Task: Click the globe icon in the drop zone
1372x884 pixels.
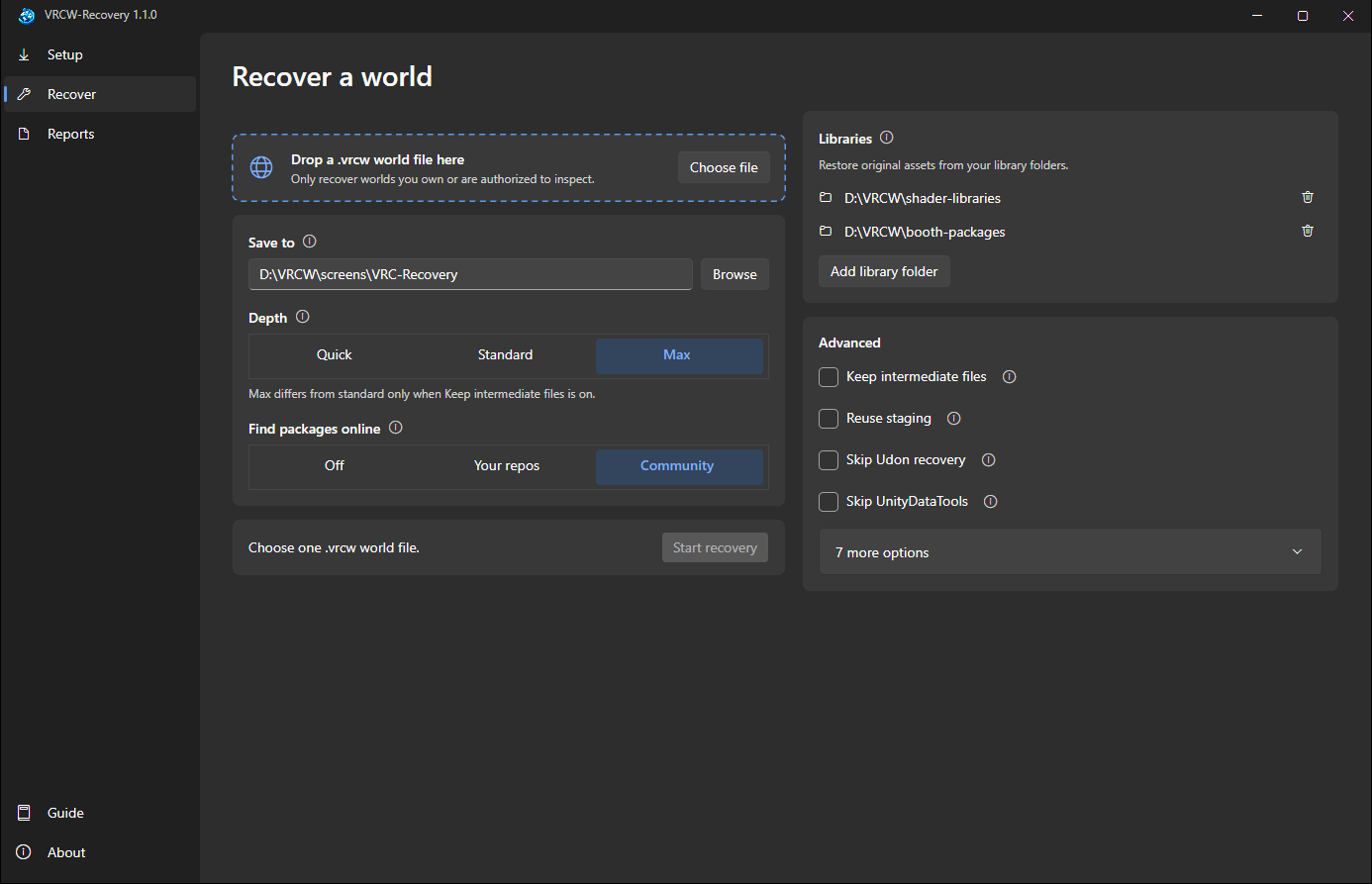Action: (x=261, y=167)
